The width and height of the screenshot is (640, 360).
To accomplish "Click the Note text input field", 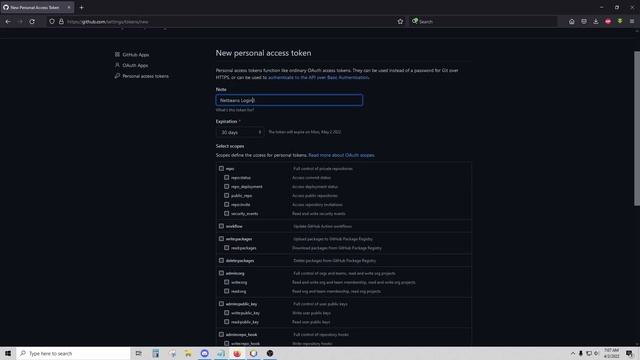I will 289,100.
